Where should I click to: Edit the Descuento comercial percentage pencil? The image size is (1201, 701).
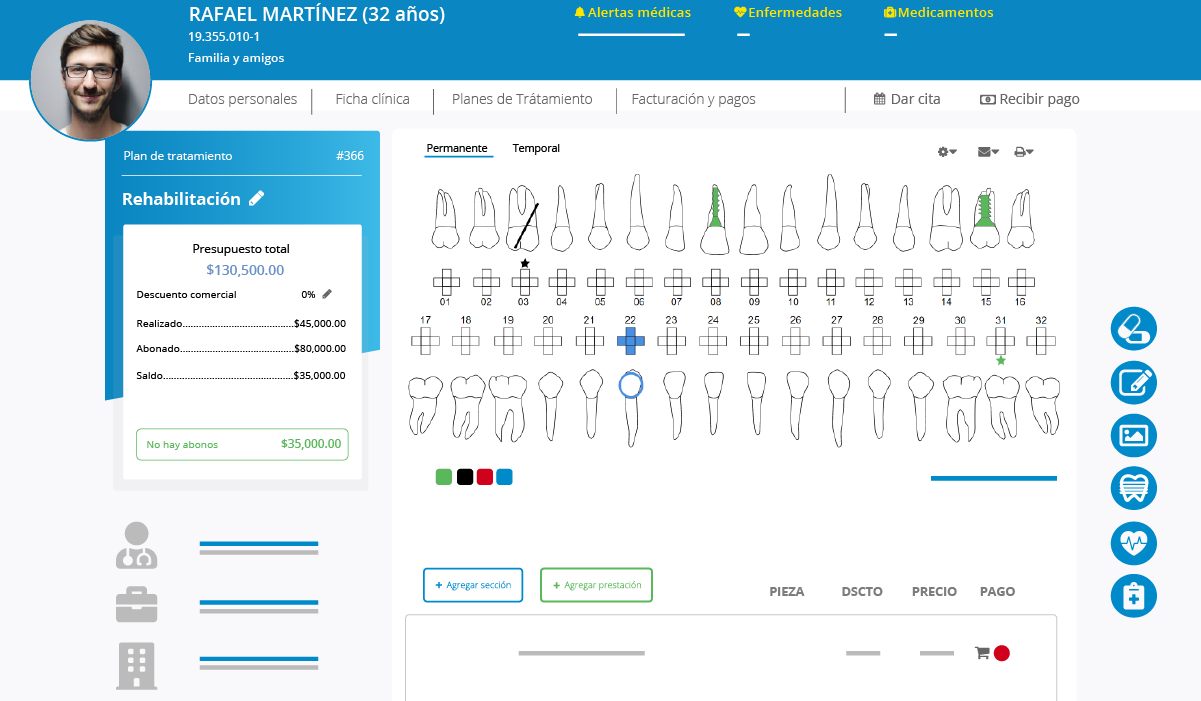point(327,294)
